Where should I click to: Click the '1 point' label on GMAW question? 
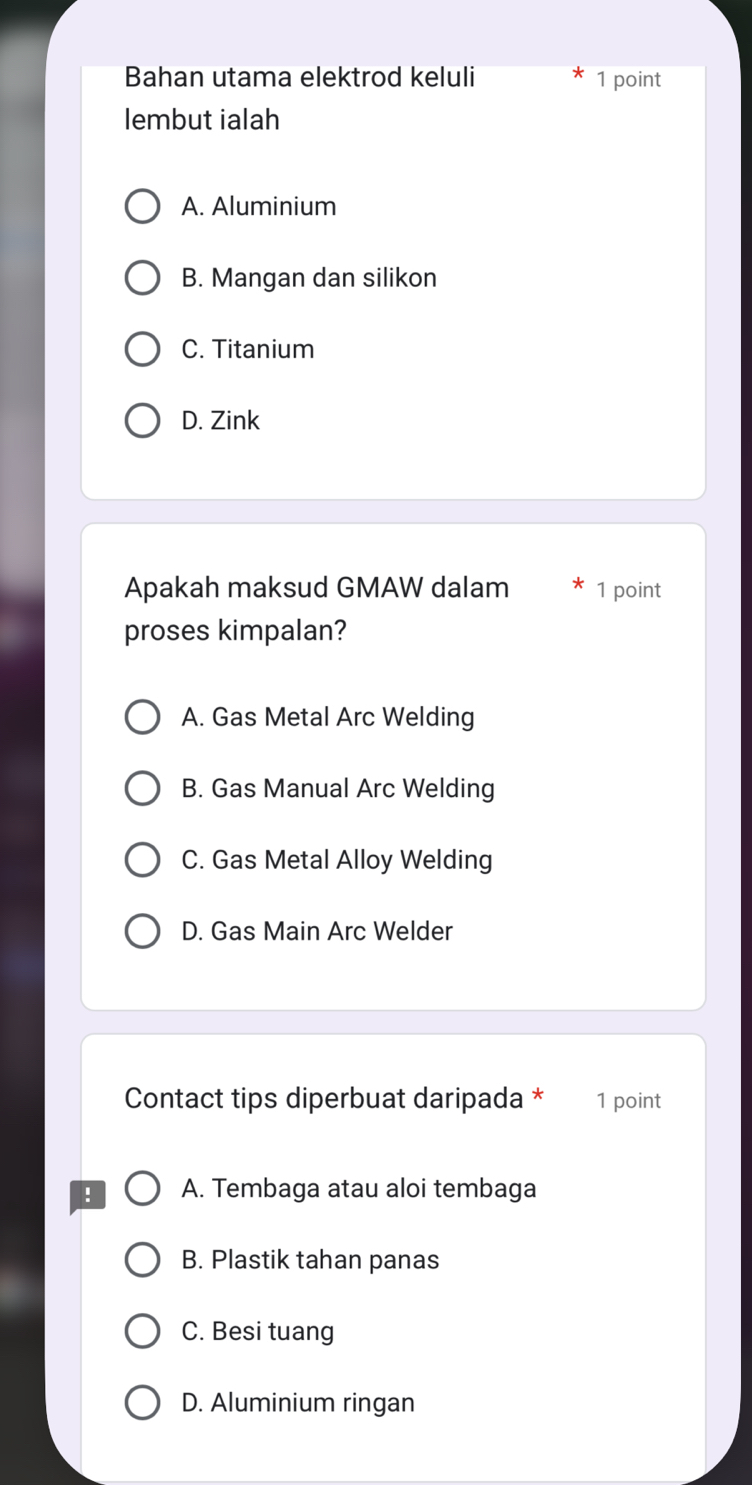coord(628,590)
